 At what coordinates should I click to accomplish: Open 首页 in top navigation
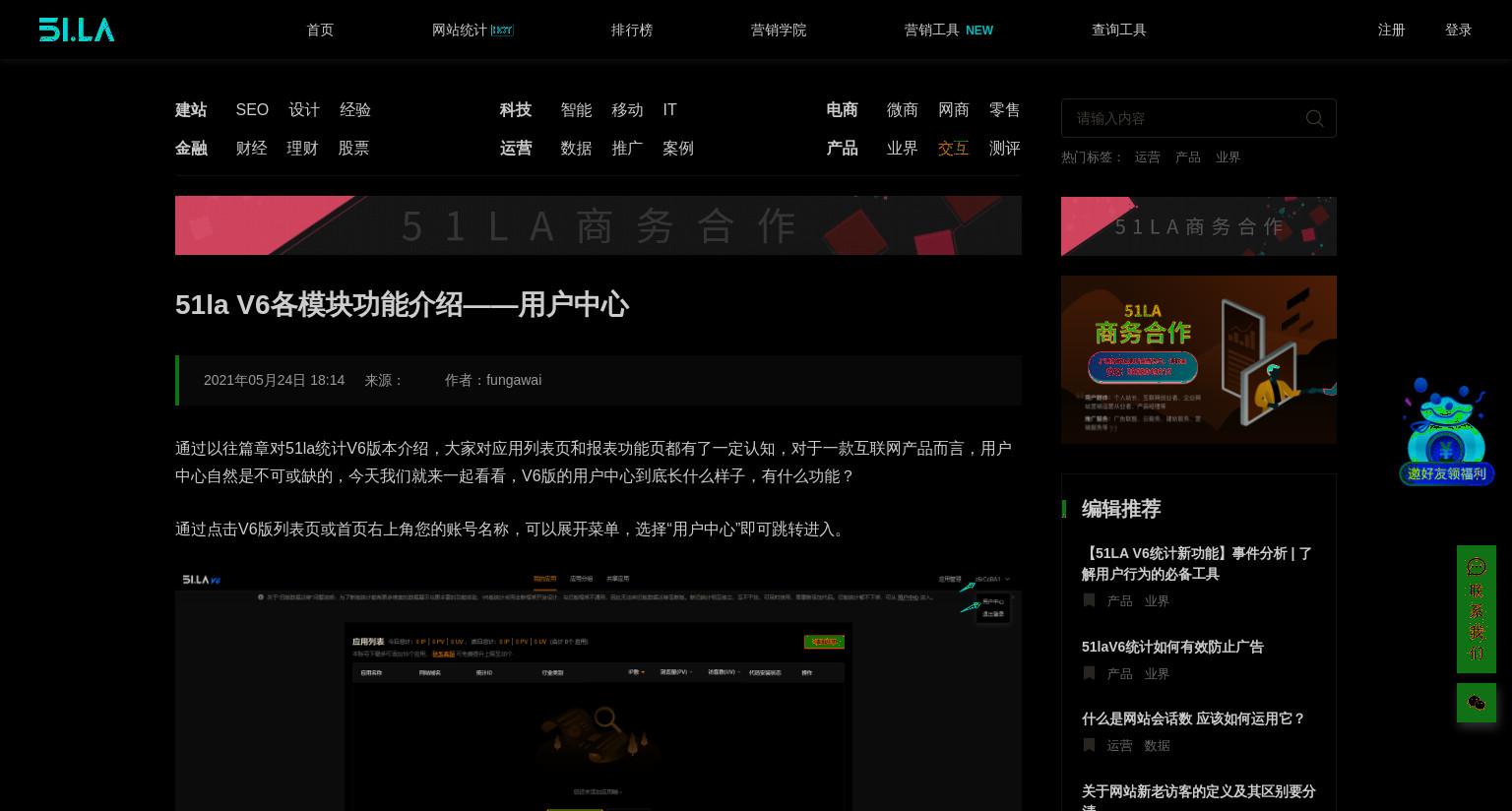click(320, 30)
